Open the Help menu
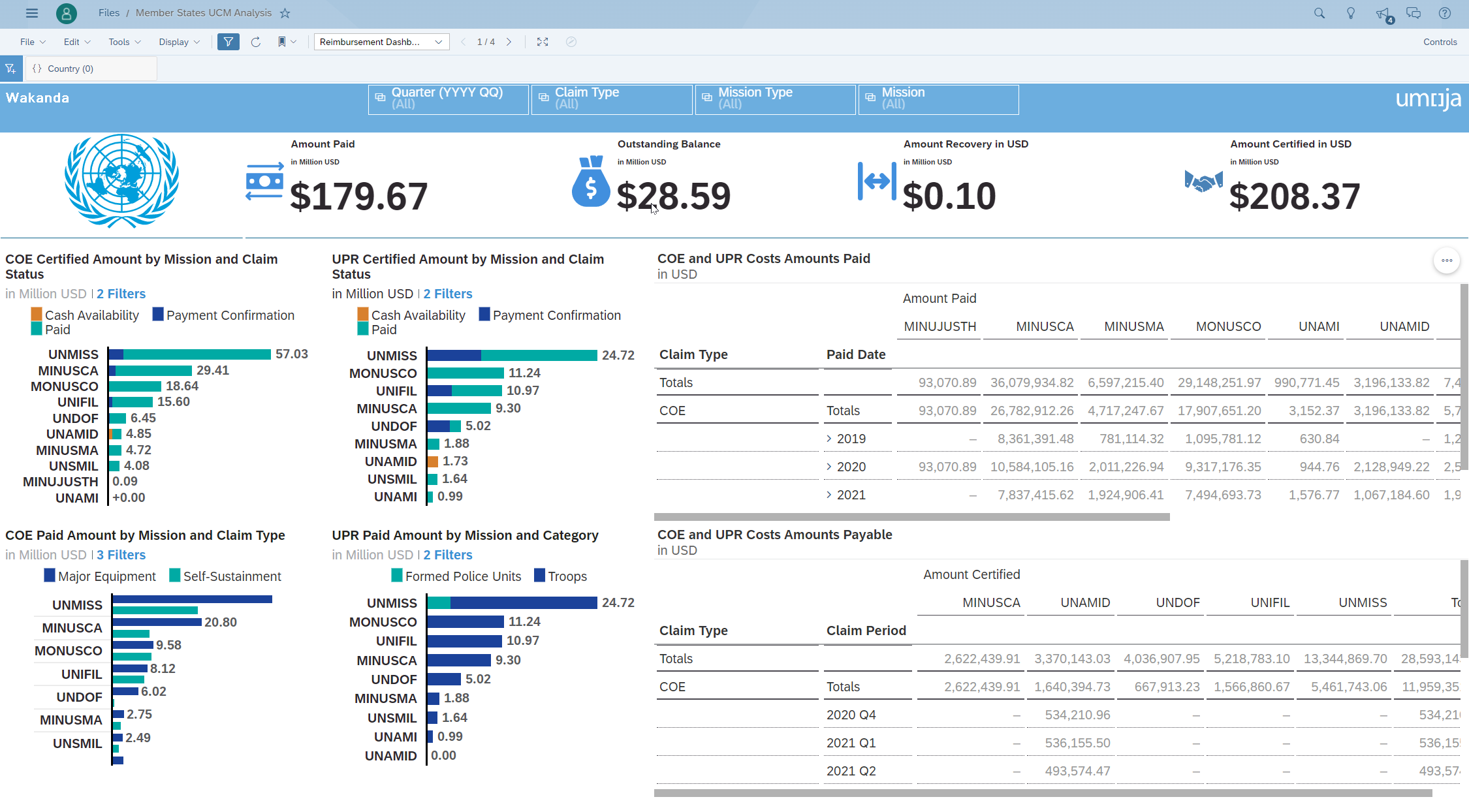The width and height of the screenshot is (1469, 812). (x=1445, y=13)
